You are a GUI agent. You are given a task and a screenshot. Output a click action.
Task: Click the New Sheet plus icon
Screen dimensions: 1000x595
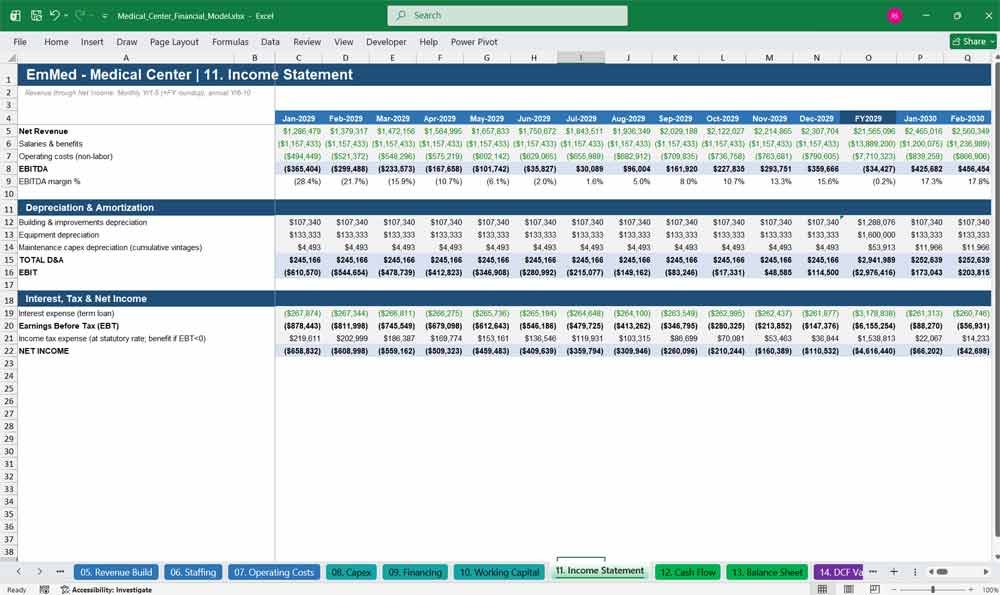pyautogui.click(x=893, y=571)
